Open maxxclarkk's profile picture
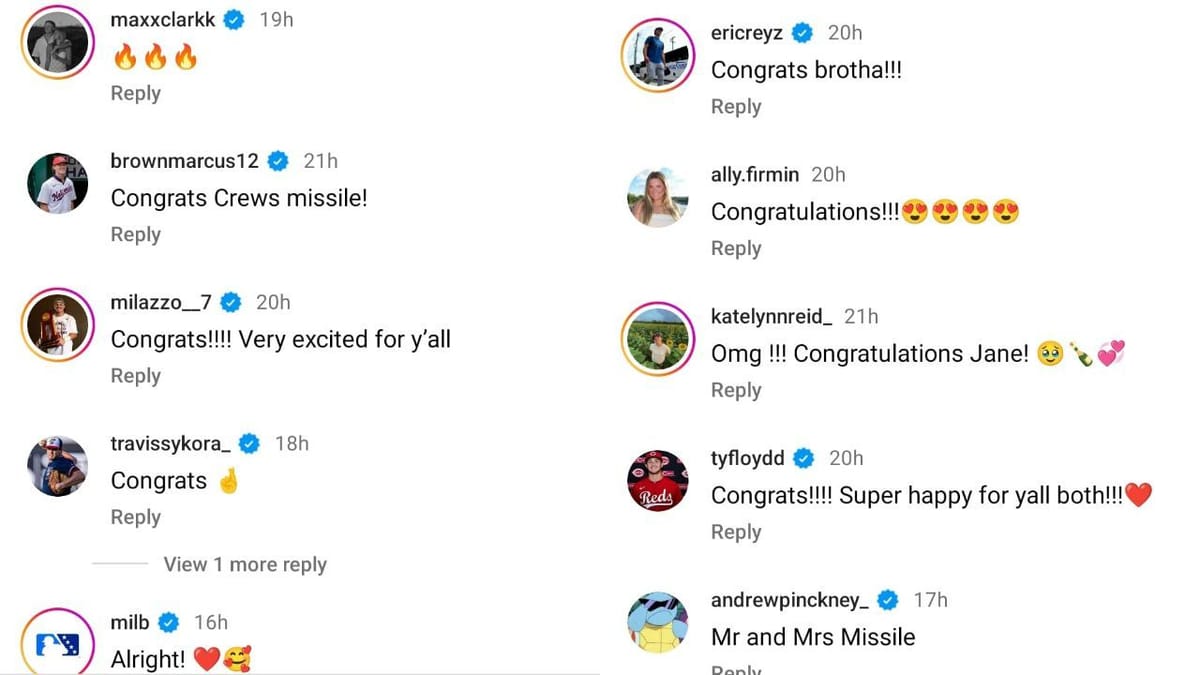This screenshot has width=1200, height=675. pyautogui.click(x=58, y=45)
